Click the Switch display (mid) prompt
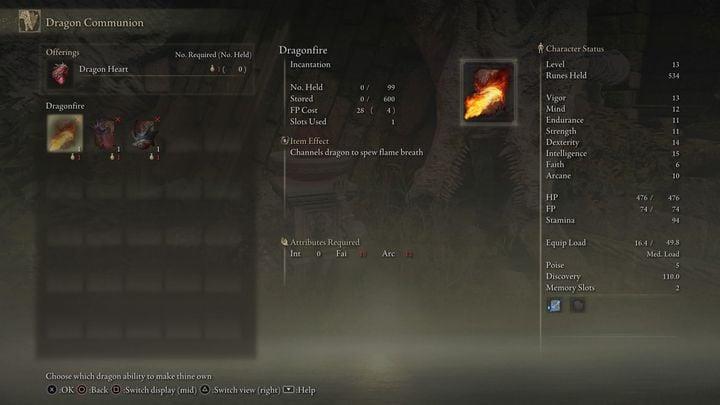The image size is (720, 405). (154, 390)
